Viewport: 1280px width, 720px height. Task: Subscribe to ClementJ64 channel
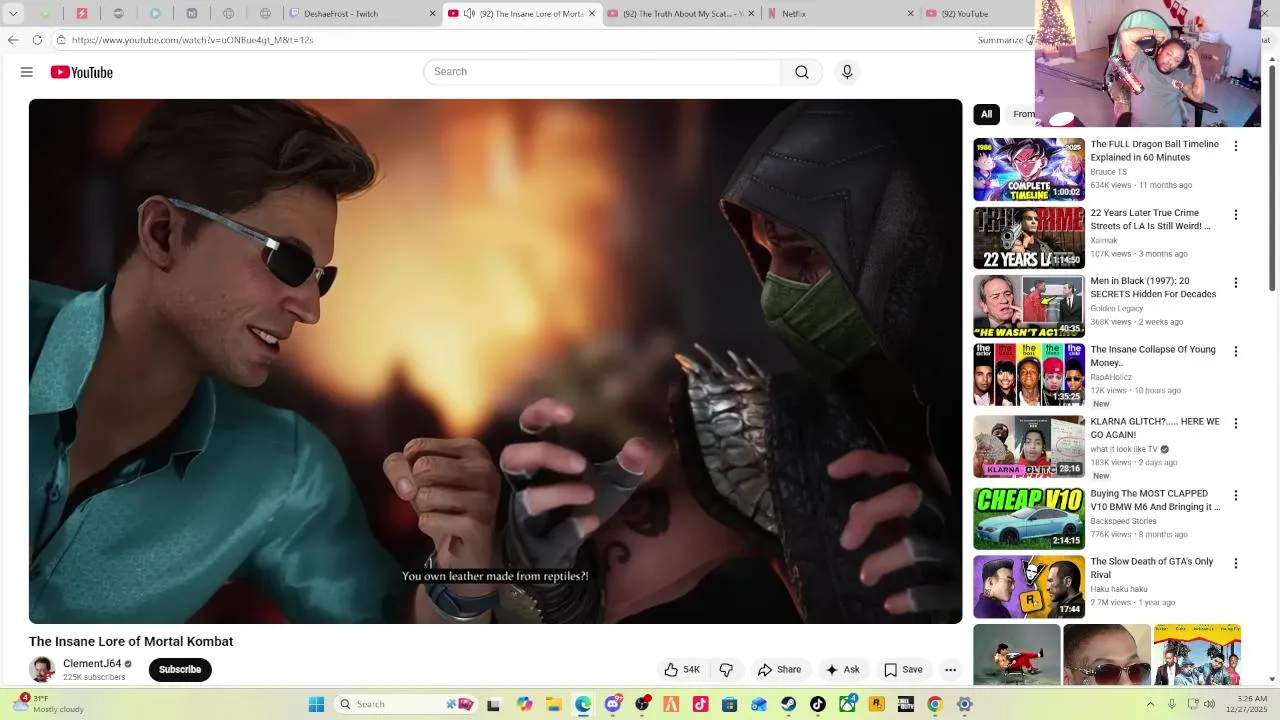click(180, 670)
